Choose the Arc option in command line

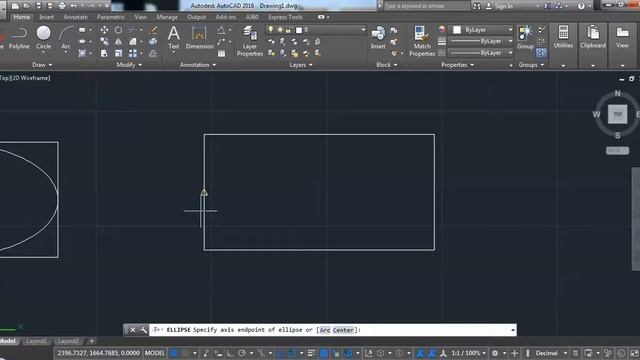[324, 330]
